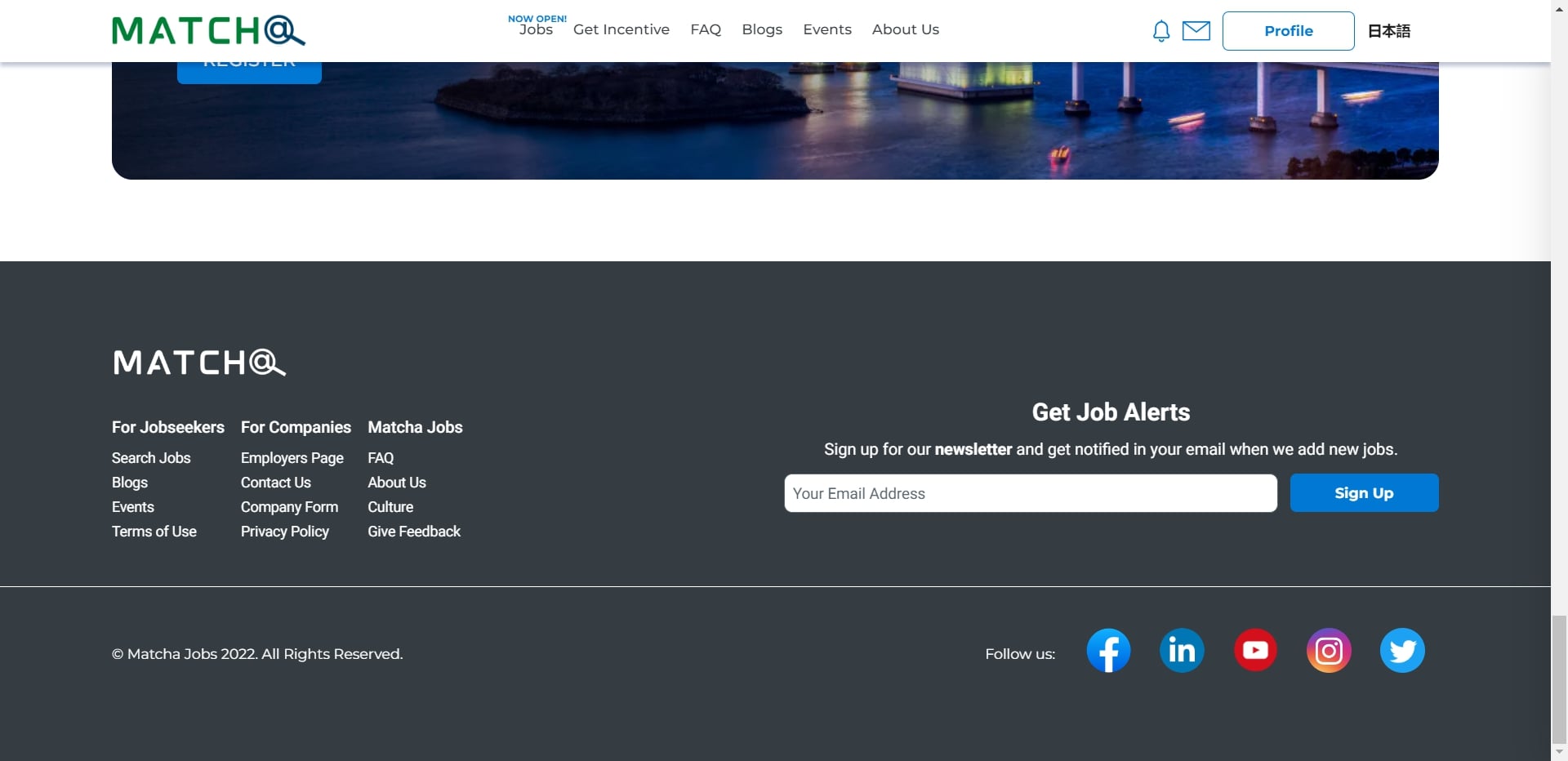The image size is (1568, 761).
Task: Click the white Matcha footer logo
Action: tap(199, 363)
